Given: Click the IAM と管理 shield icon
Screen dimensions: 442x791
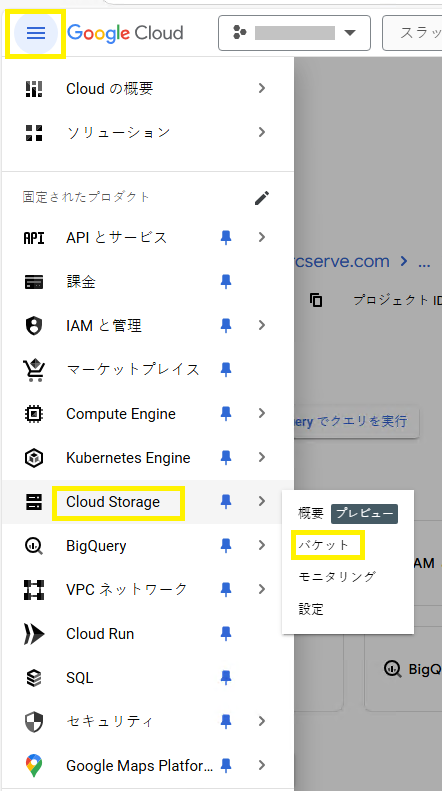Looking at the screenshot, I should click(x=34, y=325).
